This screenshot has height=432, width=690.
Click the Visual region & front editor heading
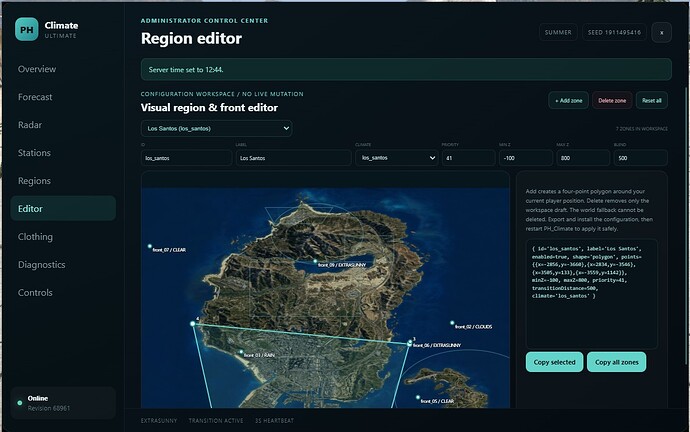pos(209,108)
